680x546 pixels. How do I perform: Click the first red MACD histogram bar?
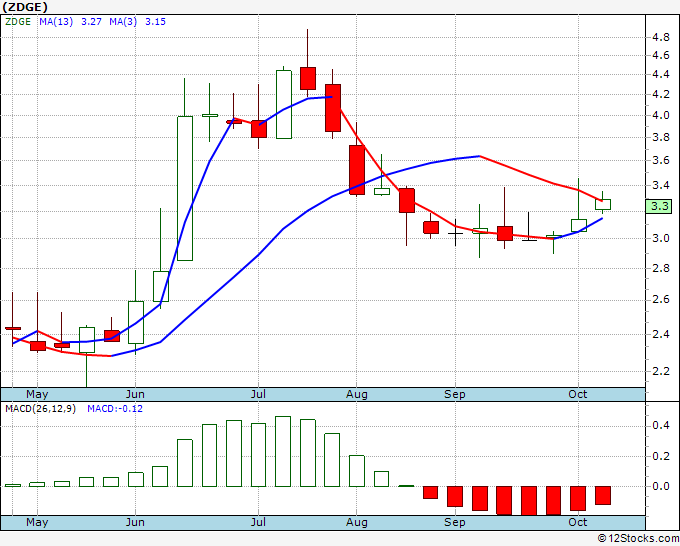(430, 492)
